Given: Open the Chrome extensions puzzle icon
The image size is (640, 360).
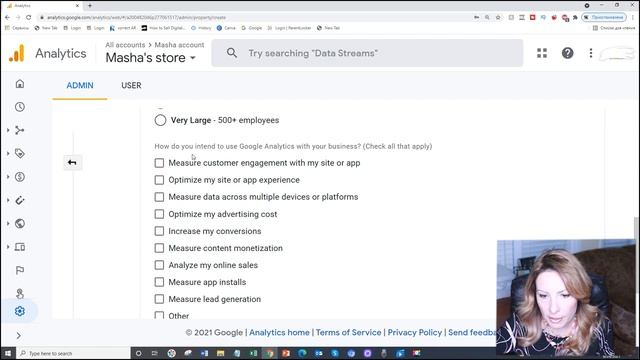Looking at the screenshot, I should point(575,18).
